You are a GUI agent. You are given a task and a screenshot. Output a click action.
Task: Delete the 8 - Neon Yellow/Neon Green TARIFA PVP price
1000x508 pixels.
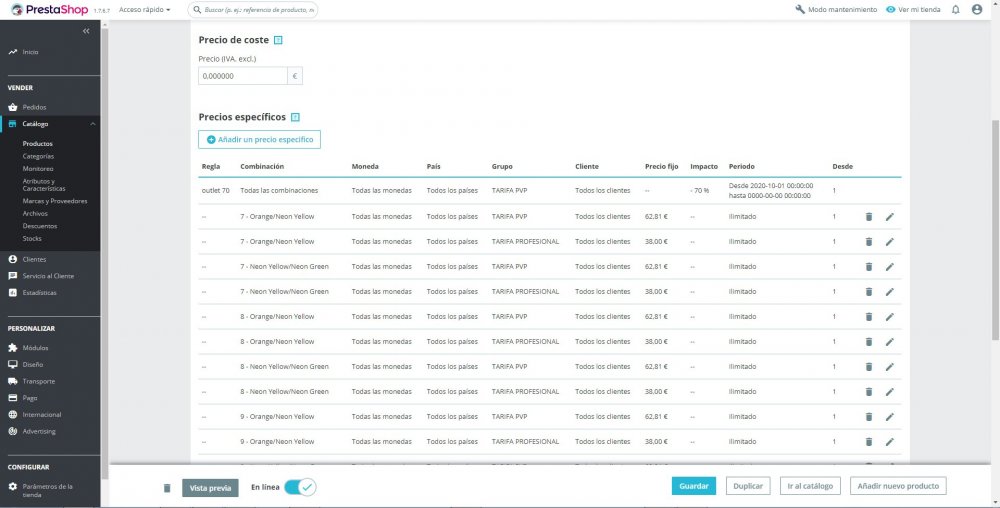869,366
